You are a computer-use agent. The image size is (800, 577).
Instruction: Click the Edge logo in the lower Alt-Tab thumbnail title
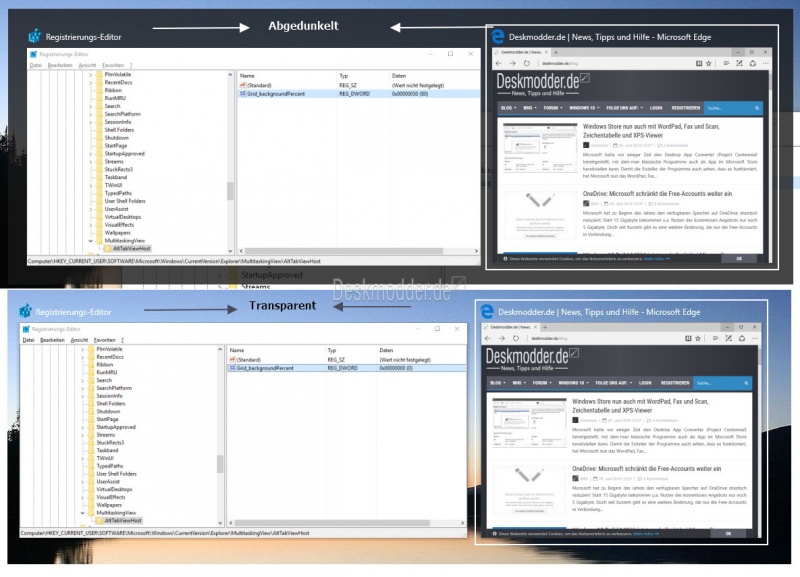[488, 313]
